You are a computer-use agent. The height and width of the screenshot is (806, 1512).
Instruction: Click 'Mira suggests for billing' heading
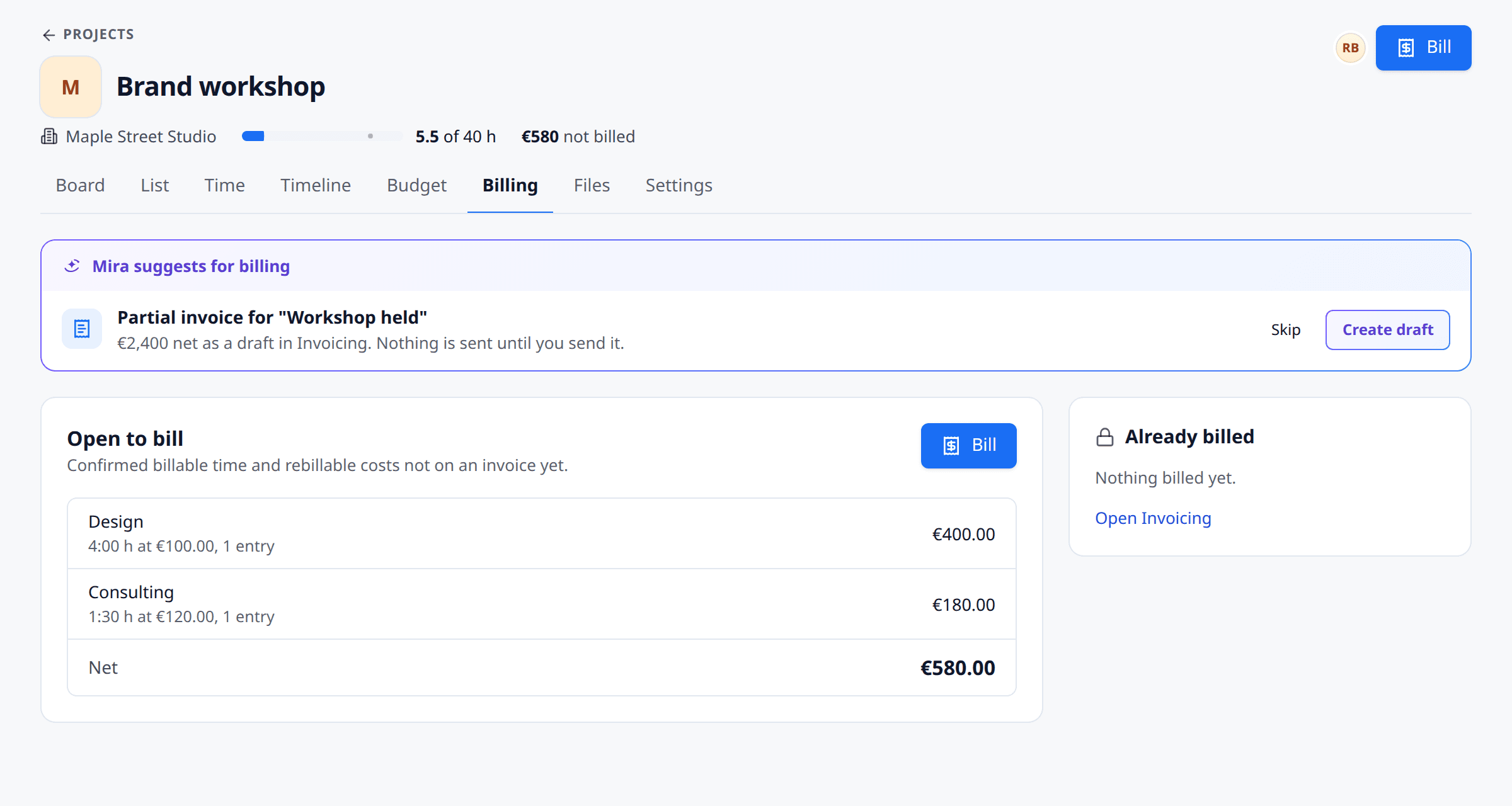pos(191,266)
